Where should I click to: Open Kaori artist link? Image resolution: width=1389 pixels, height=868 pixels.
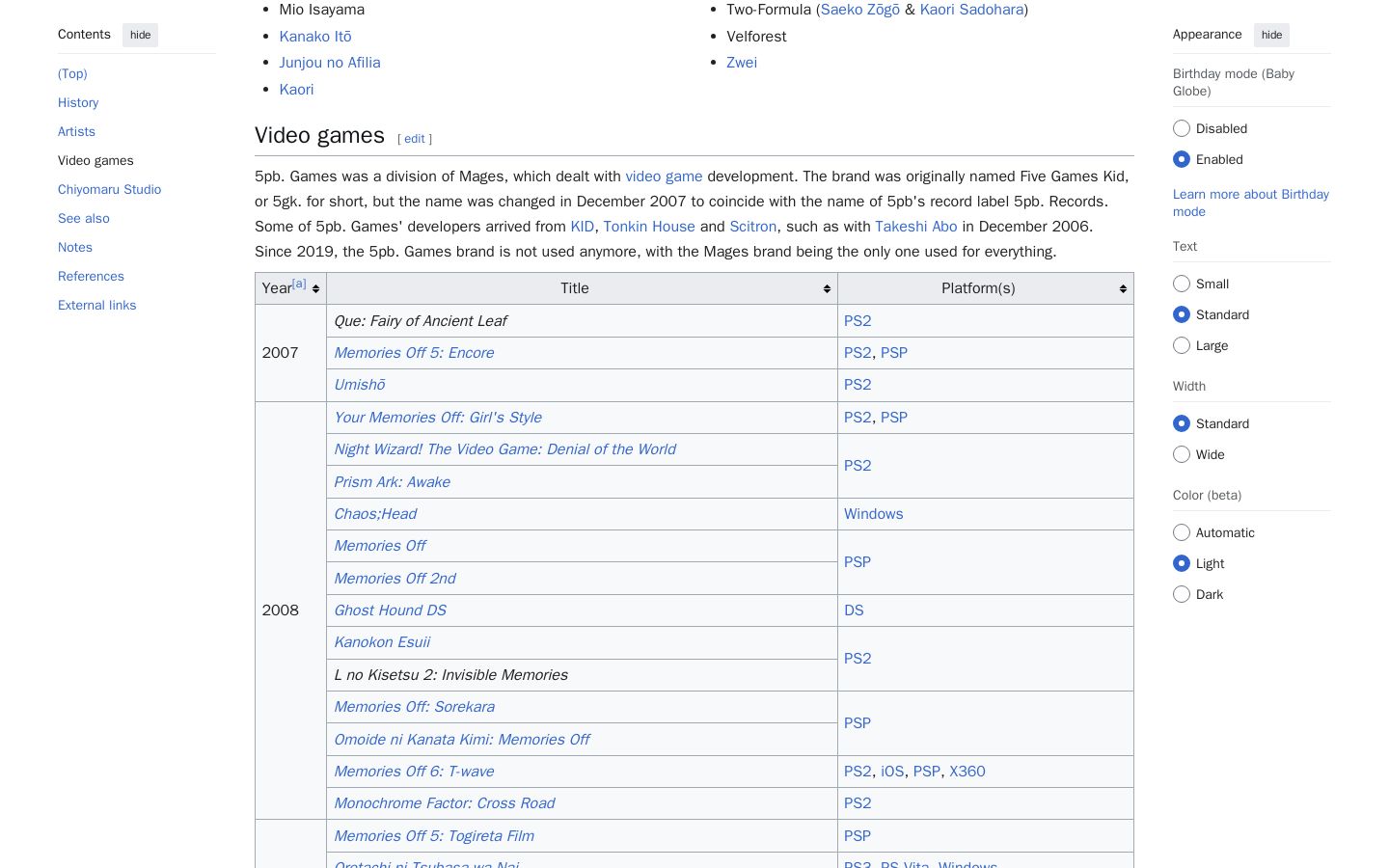296,90
